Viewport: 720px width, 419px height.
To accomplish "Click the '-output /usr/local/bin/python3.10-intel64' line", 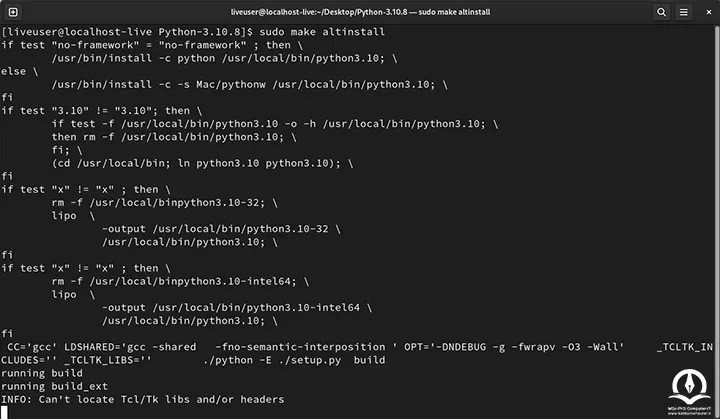I will [x=237, y=307].
